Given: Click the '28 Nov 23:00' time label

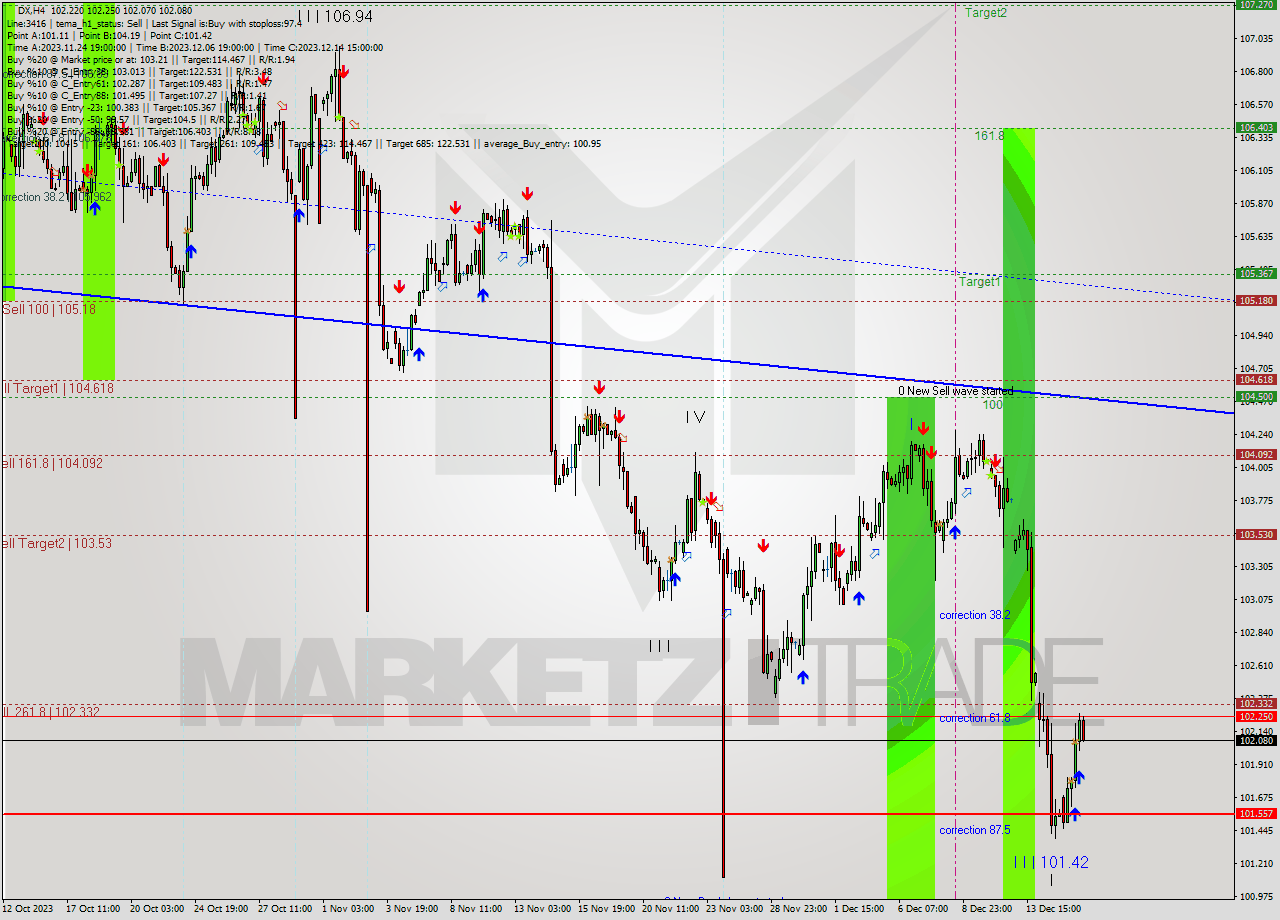Looking at the screenshot, I should (x=798, y=909).
